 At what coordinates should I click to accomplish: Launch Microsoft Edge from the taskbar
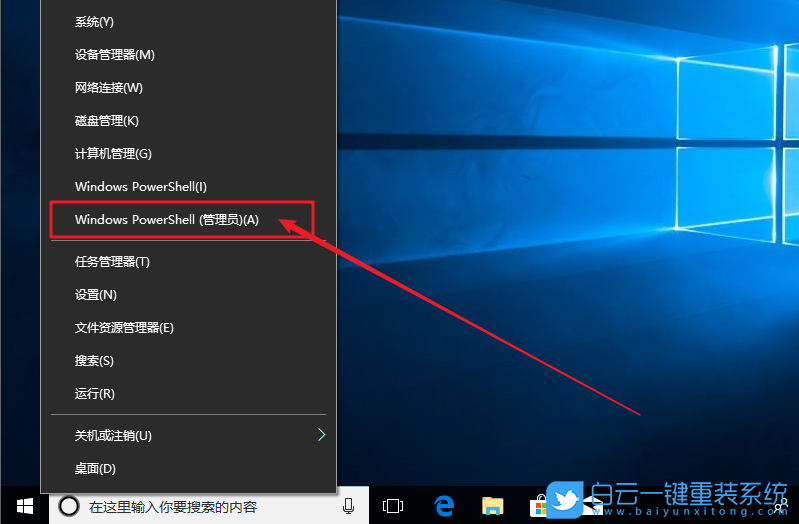[443, 506]
